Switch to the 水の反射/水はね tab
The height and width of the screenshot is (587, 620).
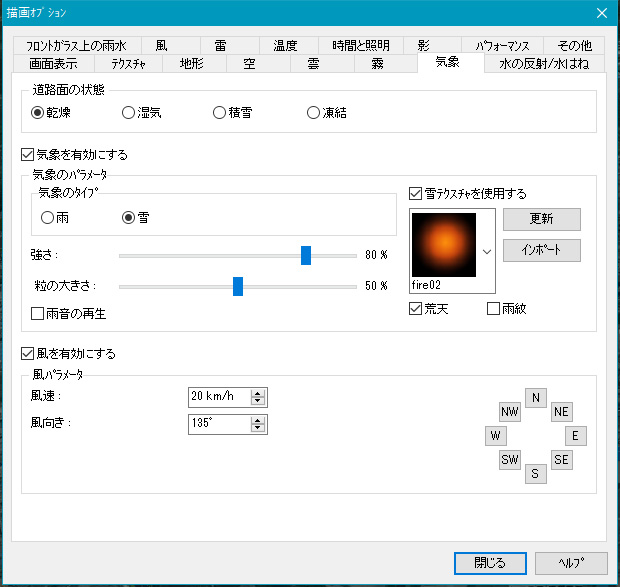coord(544,63)
